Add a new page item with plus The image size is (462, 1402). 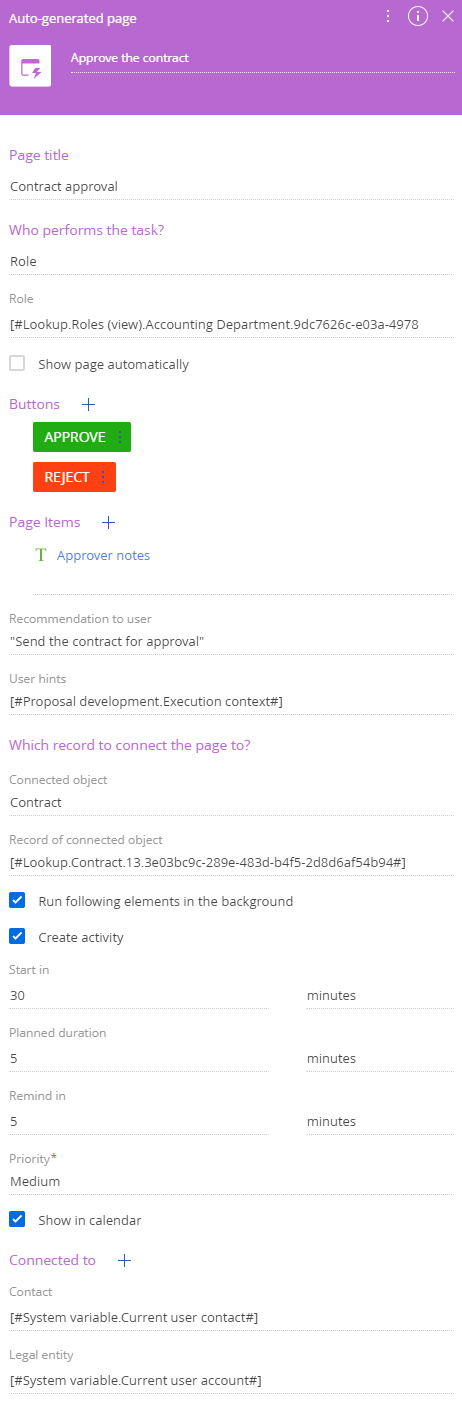point(109,522)
